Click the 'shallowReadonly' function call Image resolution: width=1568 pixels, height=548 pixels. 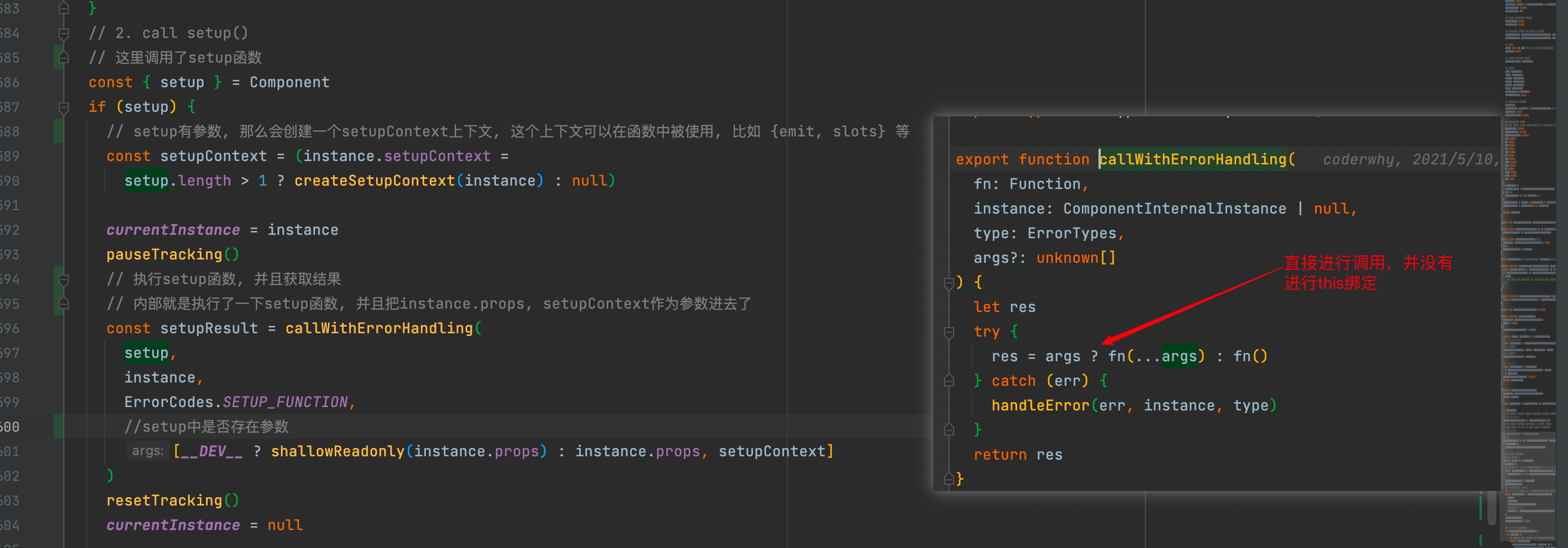click(x=337, y=451)
